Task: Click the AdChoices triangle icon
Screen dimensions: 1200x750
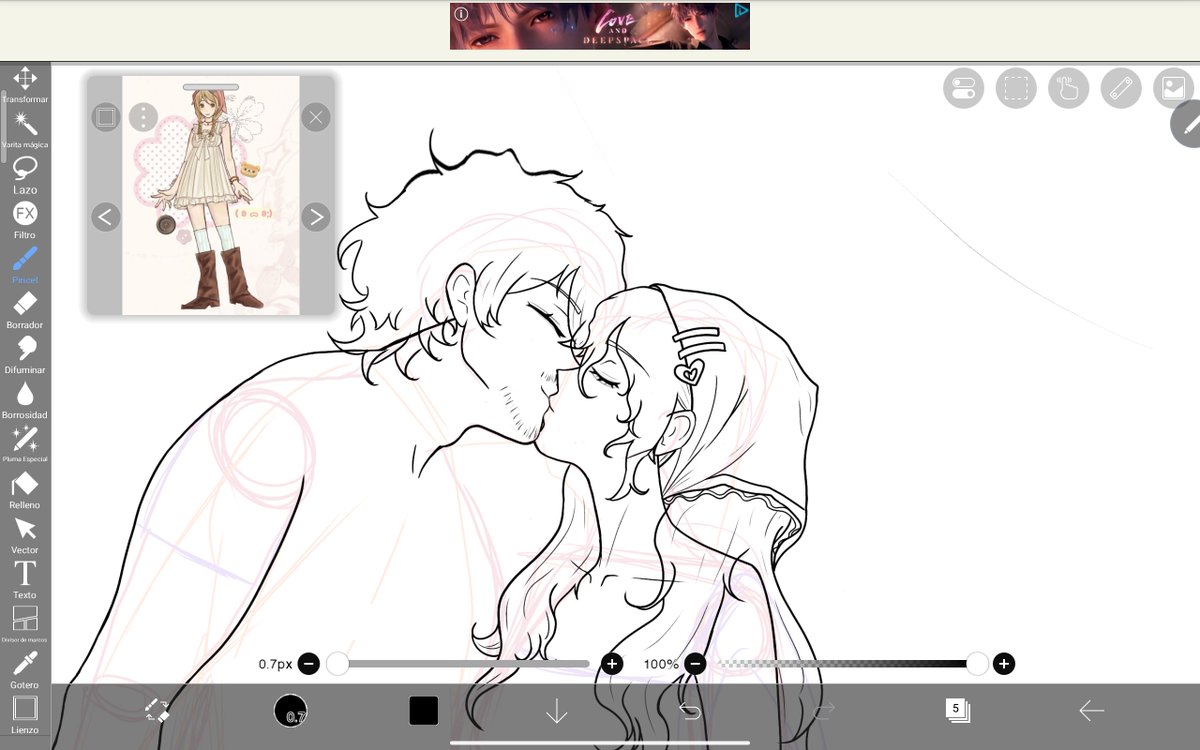Action: (x=741, y=11)
